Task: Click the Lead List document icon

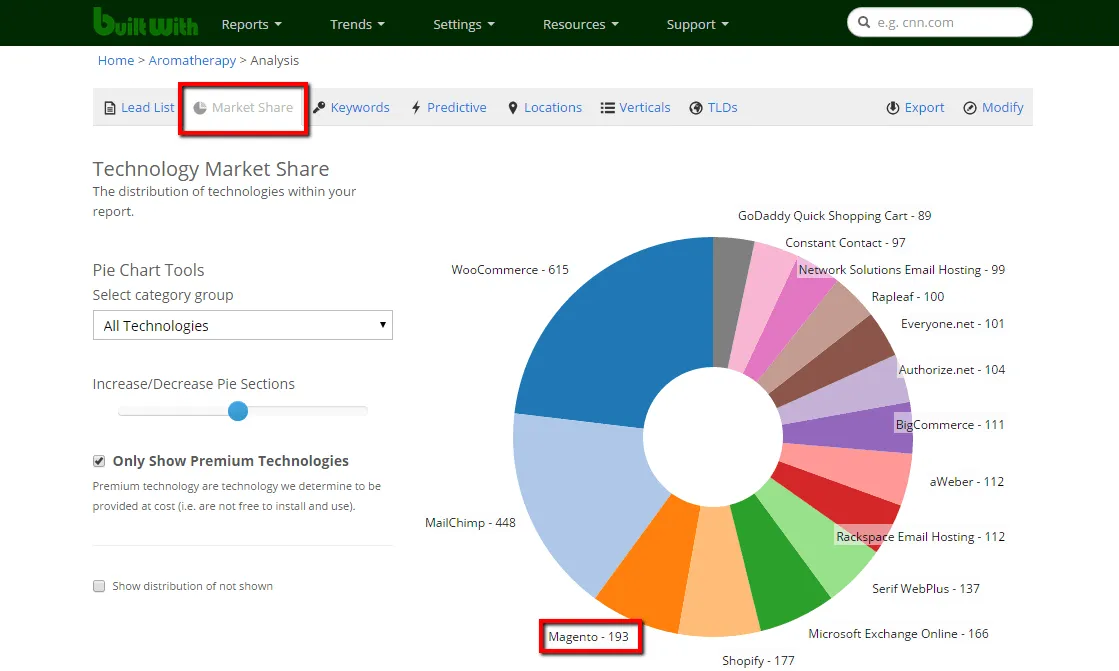Action: (x=110, y=108)
